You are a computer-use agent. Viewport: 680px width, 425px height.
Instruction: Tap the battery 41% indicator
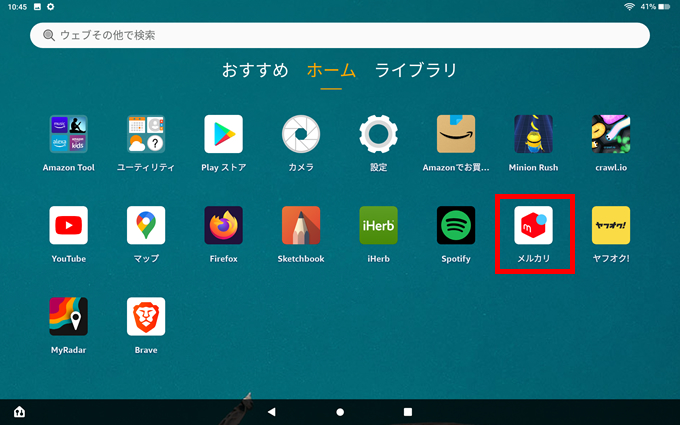[x=655, y=7]
